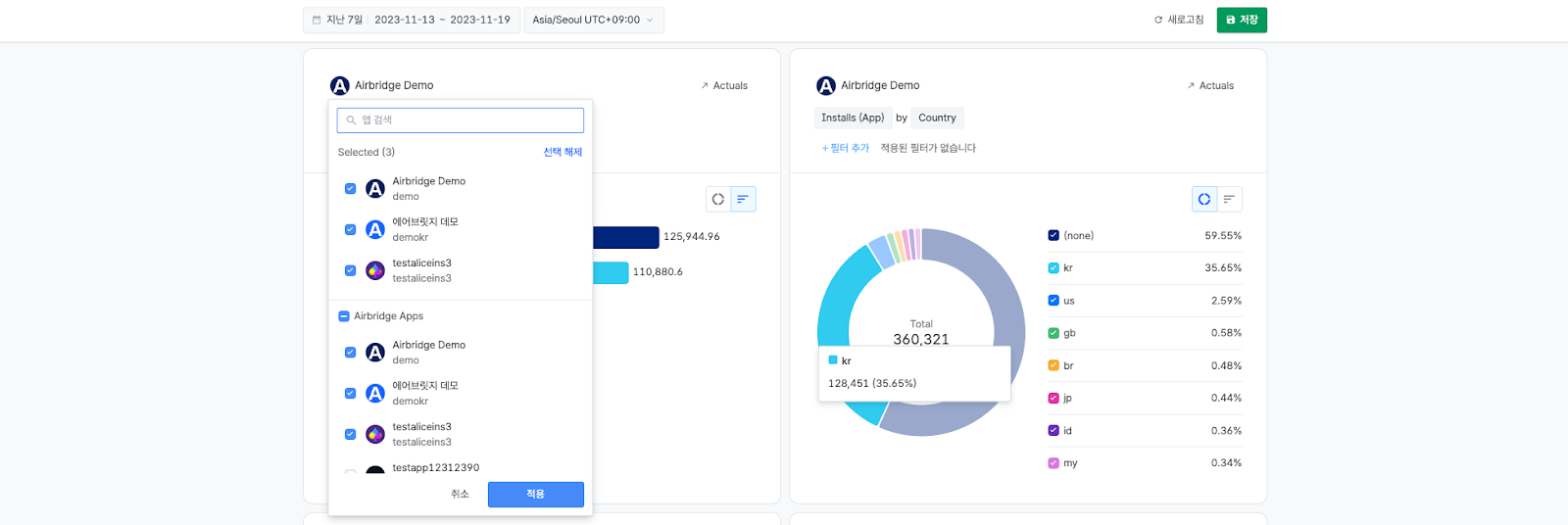Click testaliceins3 icon under Airbridge Apps
The image size is (1568, 525).
tap(375, 435)
